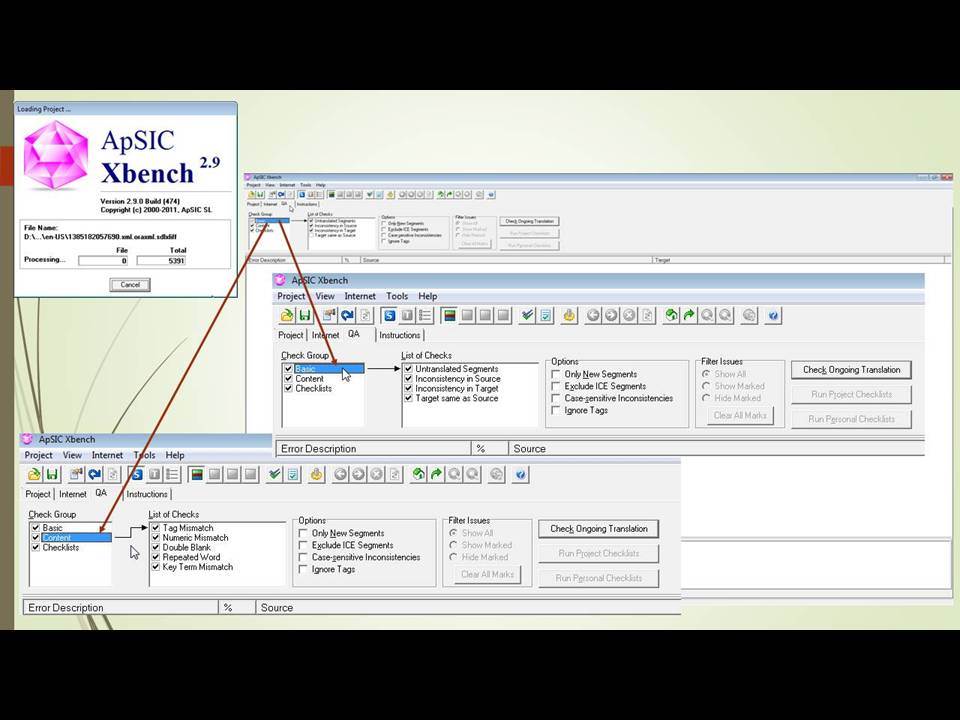960x720 pixels.
Task: Click green globe-refresh icon in Basic-selected window
Action: point(671,315)
